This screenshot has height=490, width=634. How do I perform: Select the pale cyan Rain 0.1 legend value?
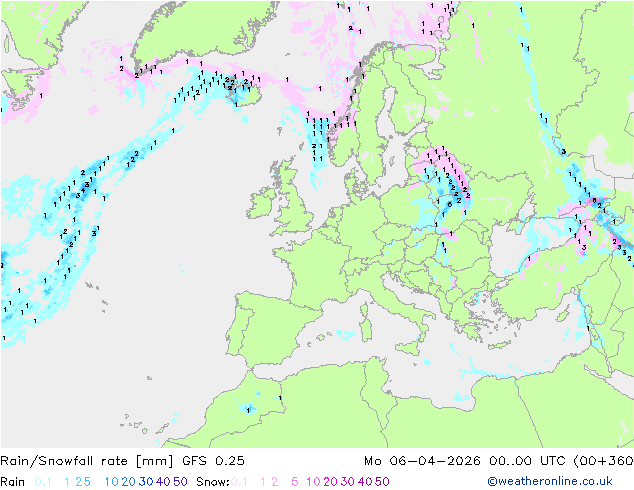(x=43, y=482)
